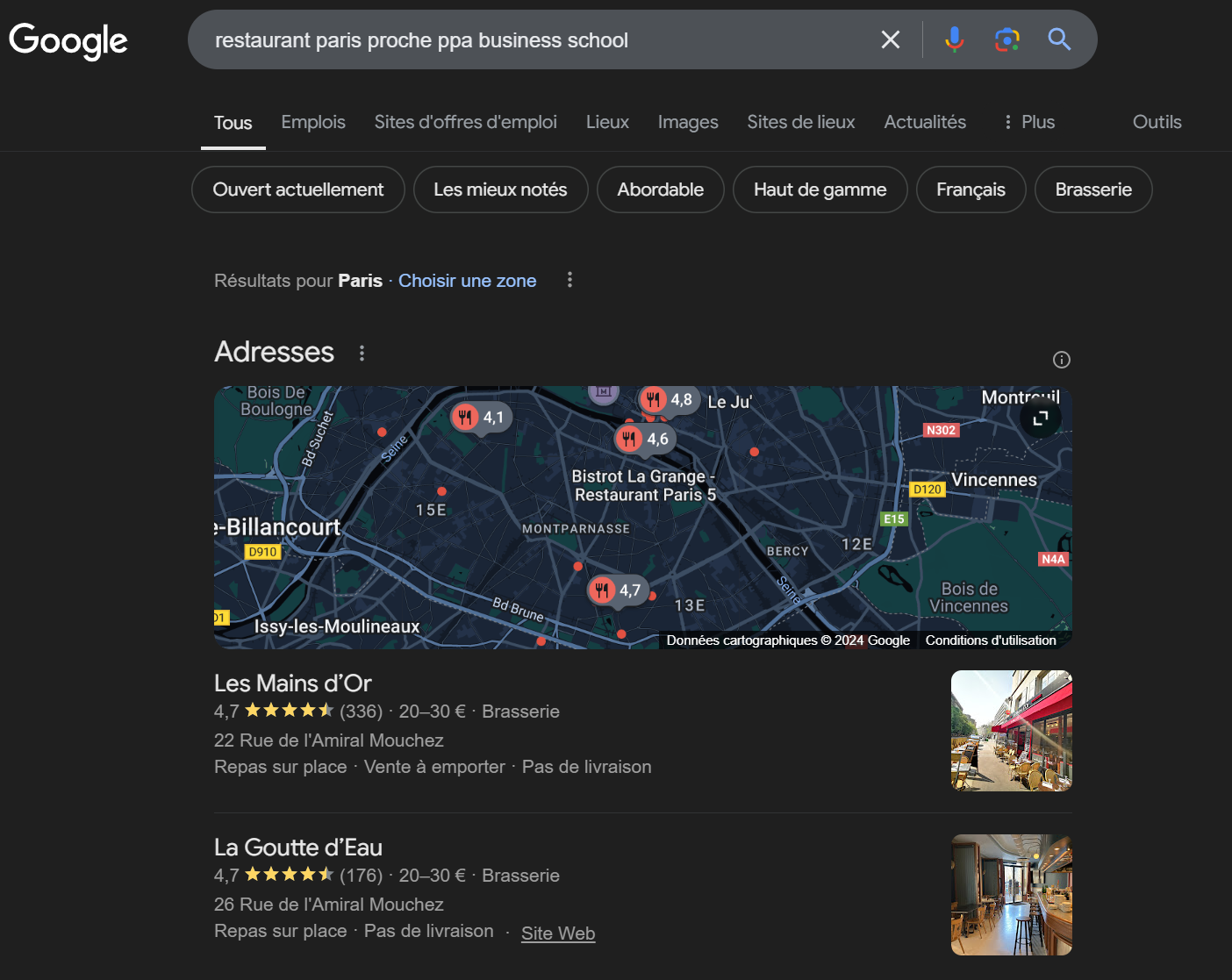Go to the Google homepage logo
Image resolution: width=1232 pixels, height=980 pixels.
coord(68,40)
